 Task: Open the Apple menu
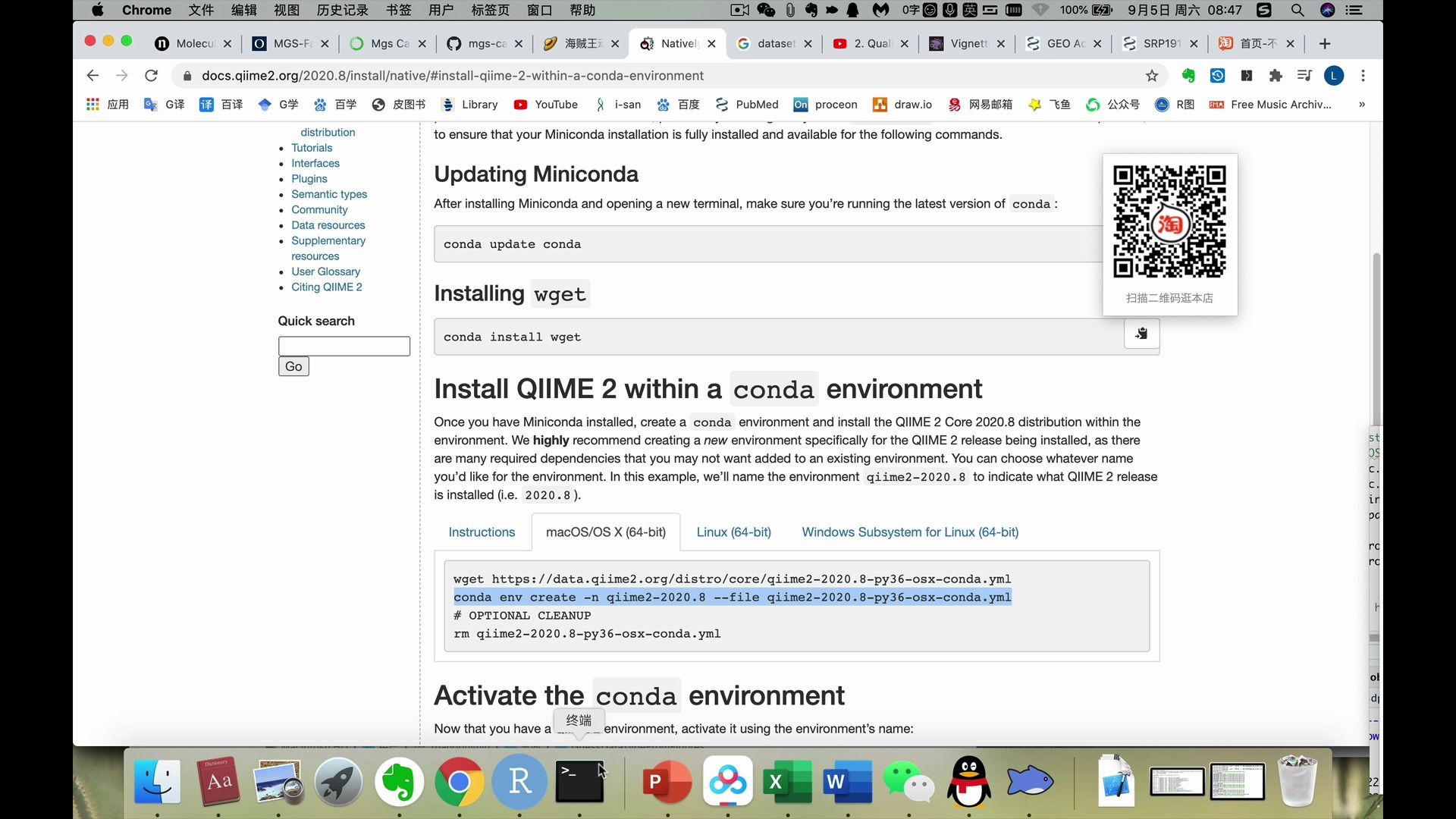click(x=97, y=10)
